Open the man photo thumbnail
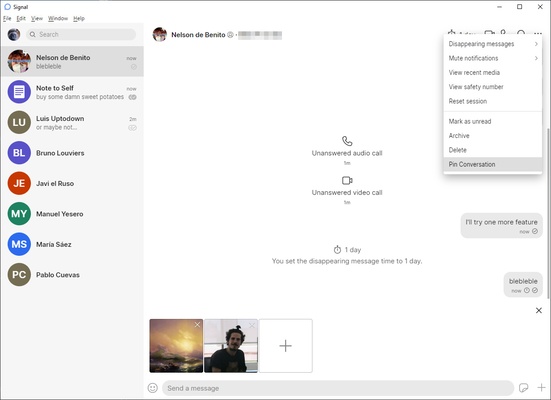This screenshot has height=400, width=551. pos(231,346)
